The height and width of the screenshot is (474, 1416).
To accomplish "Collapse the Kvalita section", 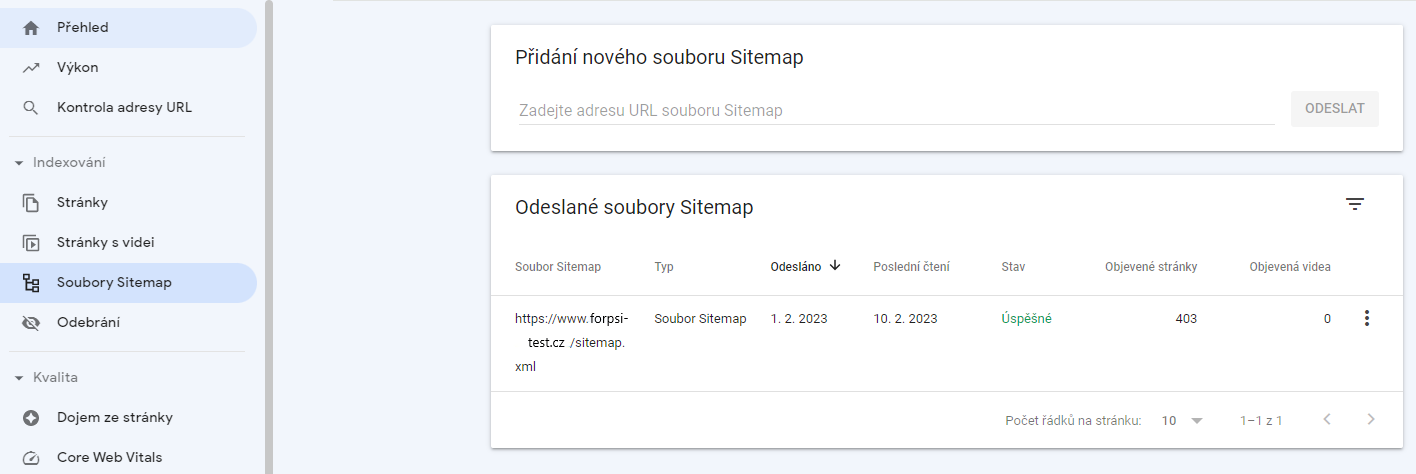I will pyautogui.click(x=19, y=378).
